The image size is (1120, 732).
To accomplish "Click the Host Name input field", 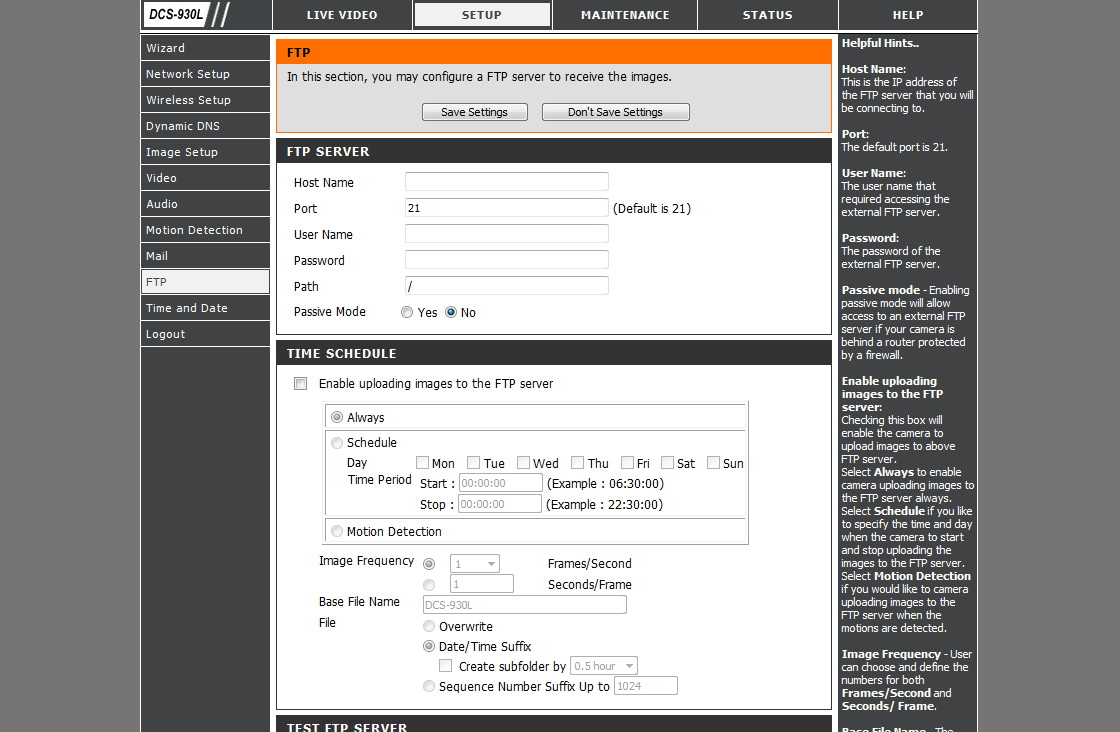I will click(x=506, y=182).
